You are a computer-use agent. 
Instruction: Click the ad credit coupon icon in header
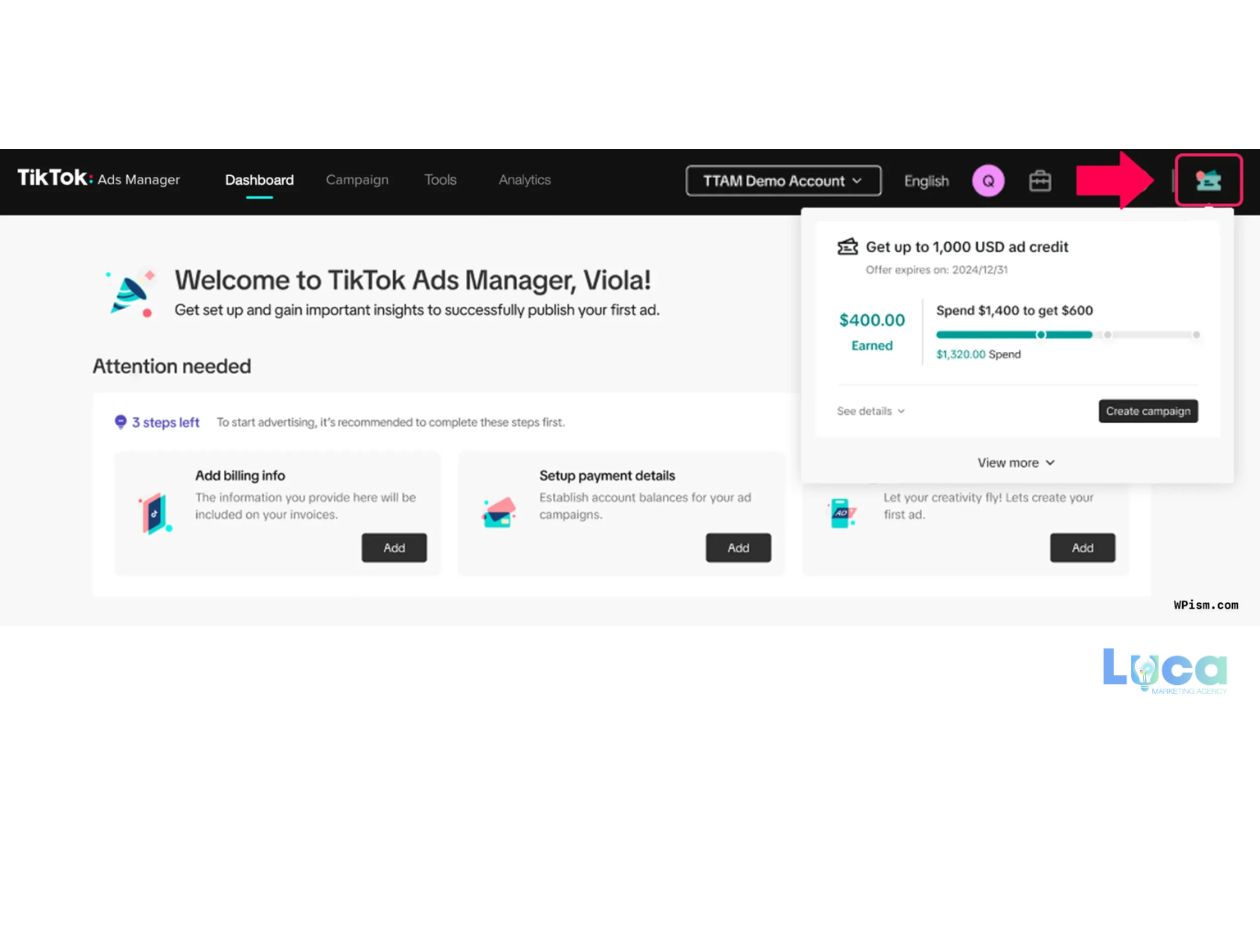point(1209,180)
